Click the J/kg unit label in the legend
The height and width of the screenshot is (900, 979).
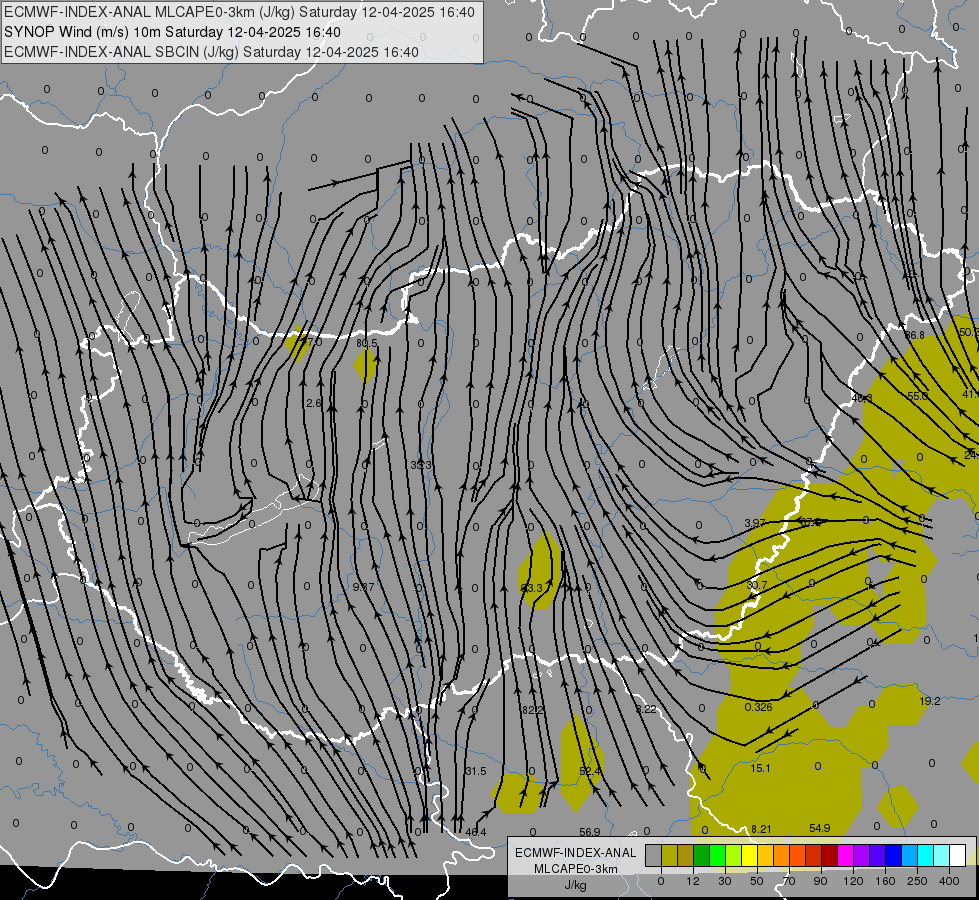tap(576, 884)
